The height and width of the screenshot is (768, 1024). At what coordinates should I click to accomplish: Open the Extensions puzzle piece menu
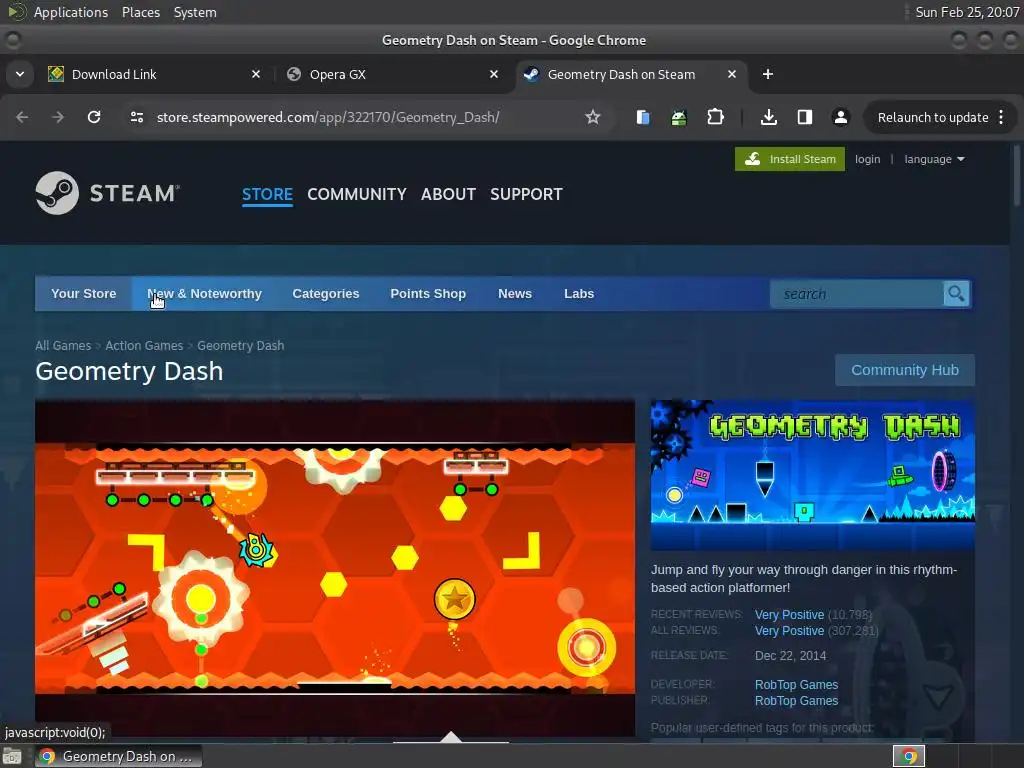(x=716, y=117)
